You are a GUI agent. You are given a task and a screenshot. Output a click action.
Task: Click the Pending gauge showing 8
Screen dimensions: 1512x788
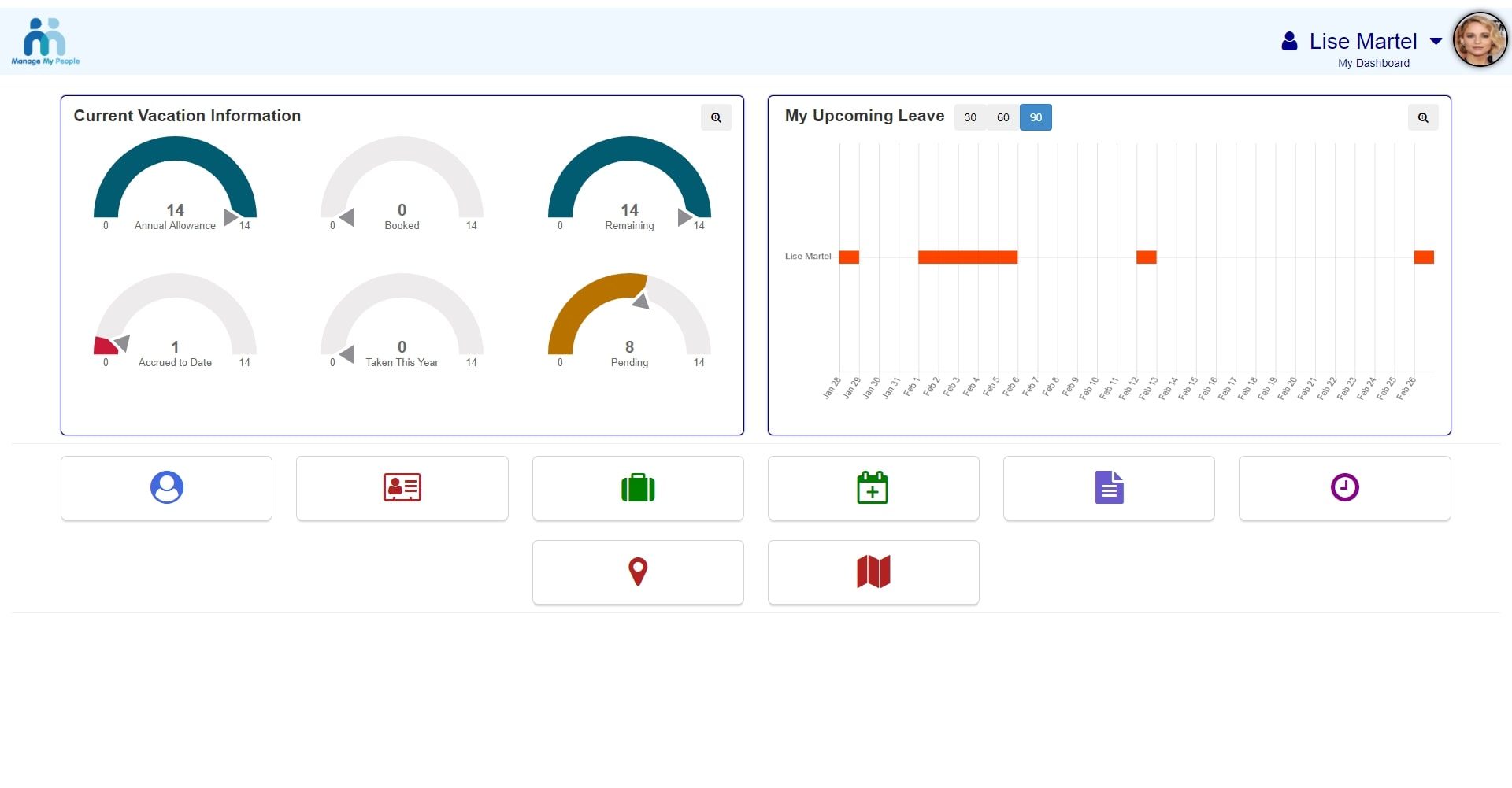coord(629,323)
